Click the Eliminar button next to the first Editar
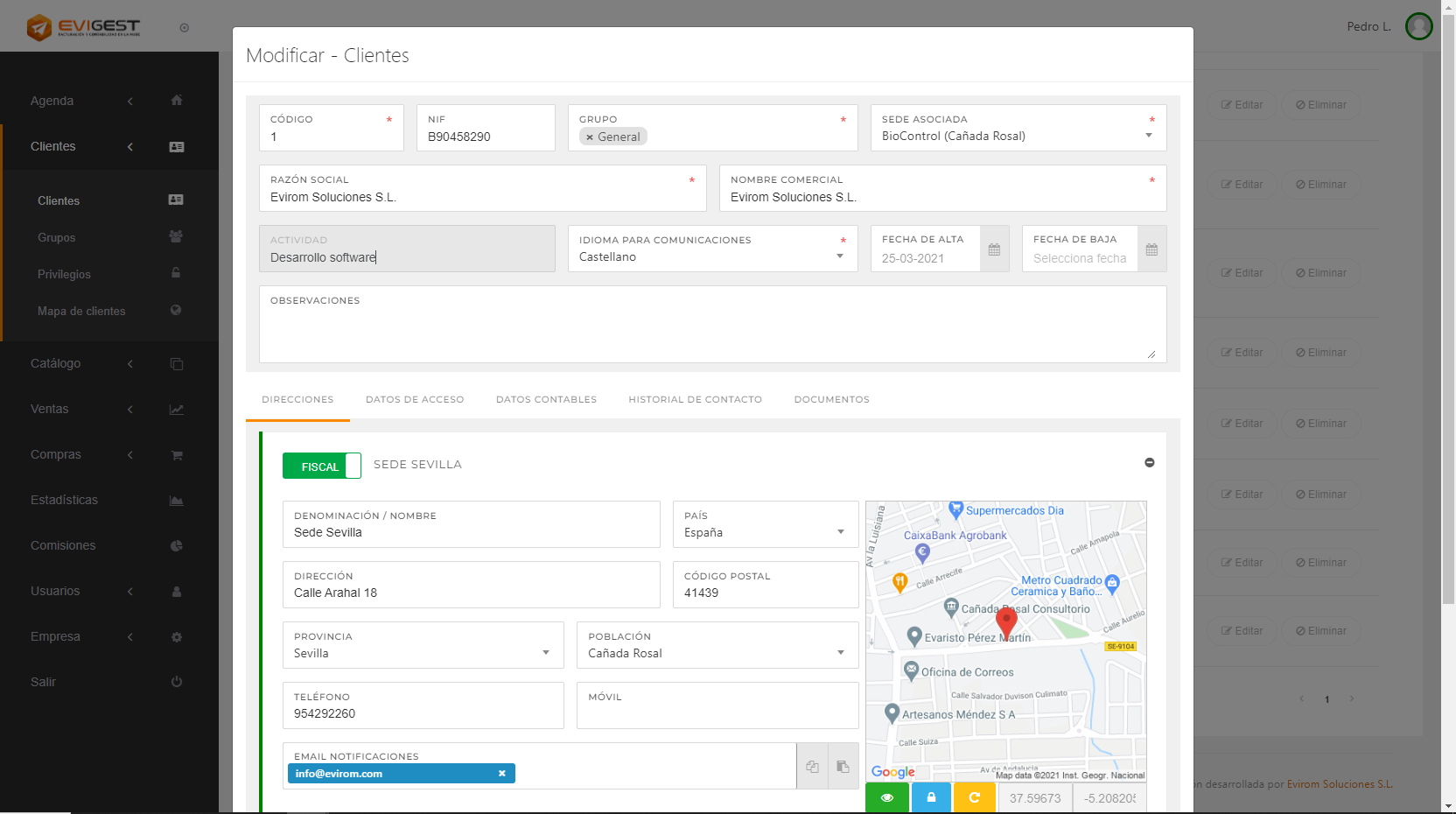The image size is (1456, 814). click(x=1320, y=105)
